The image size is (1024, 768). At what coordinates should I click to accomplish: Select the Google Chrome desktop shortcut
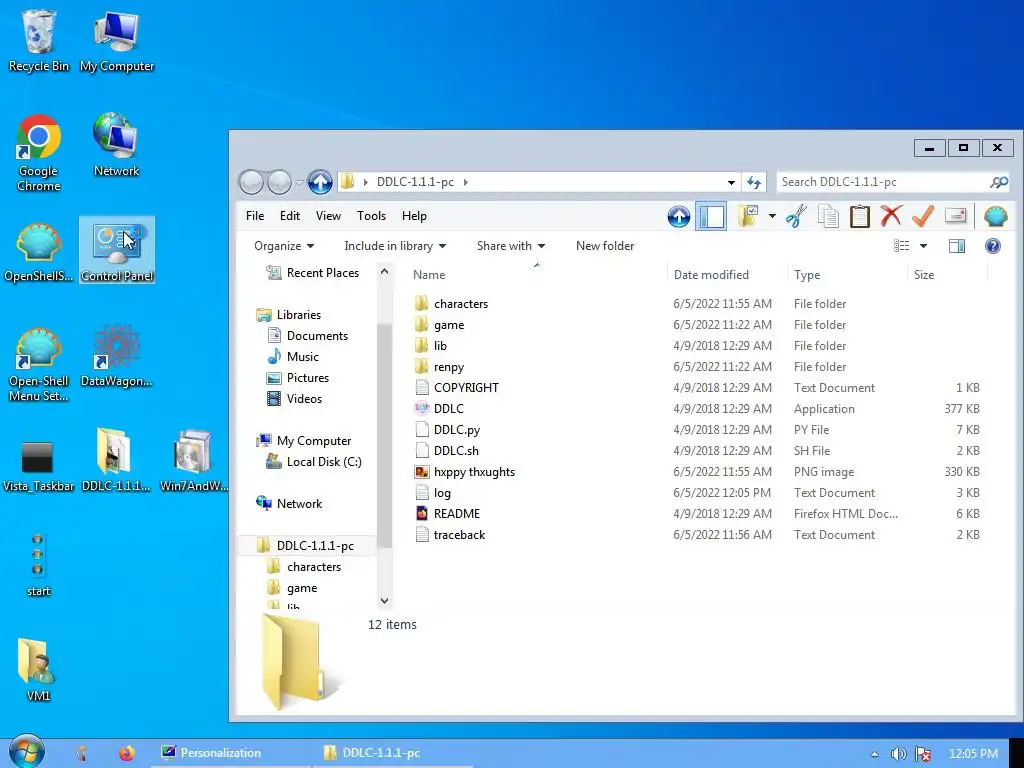[39, 153]
